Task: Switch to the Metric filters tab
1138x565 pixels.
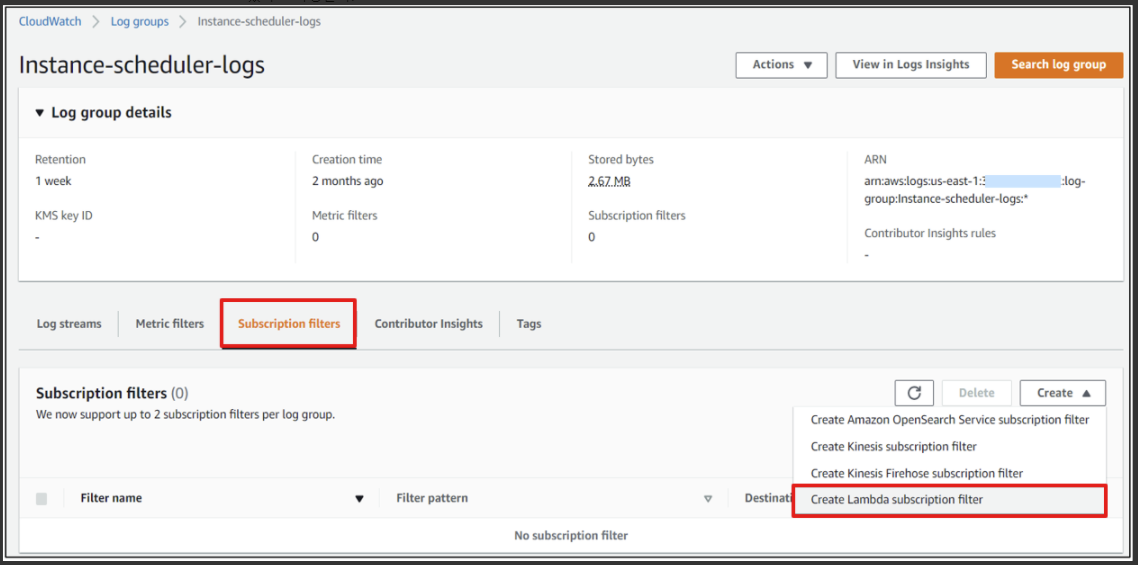Action: pos(170,324)
